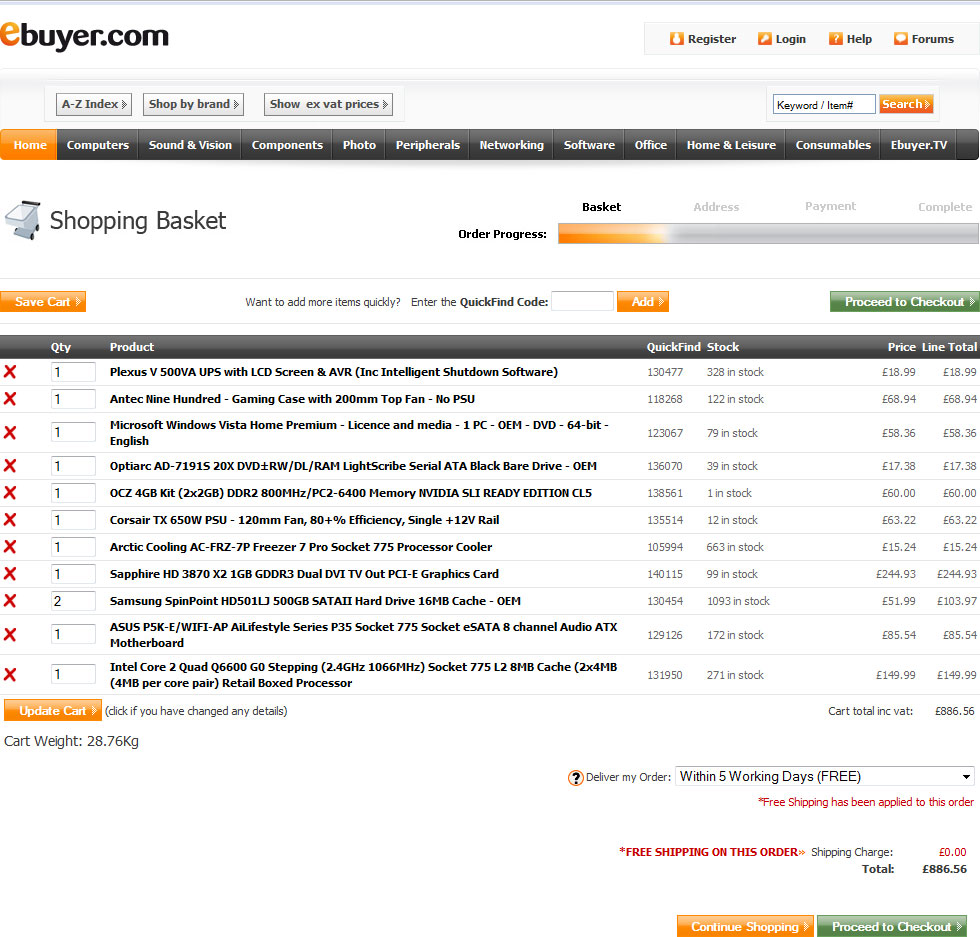This screenshot has width=980, height=937.
Task: Click the Search button
Action: pyautogui.click(x=906, y=104)
